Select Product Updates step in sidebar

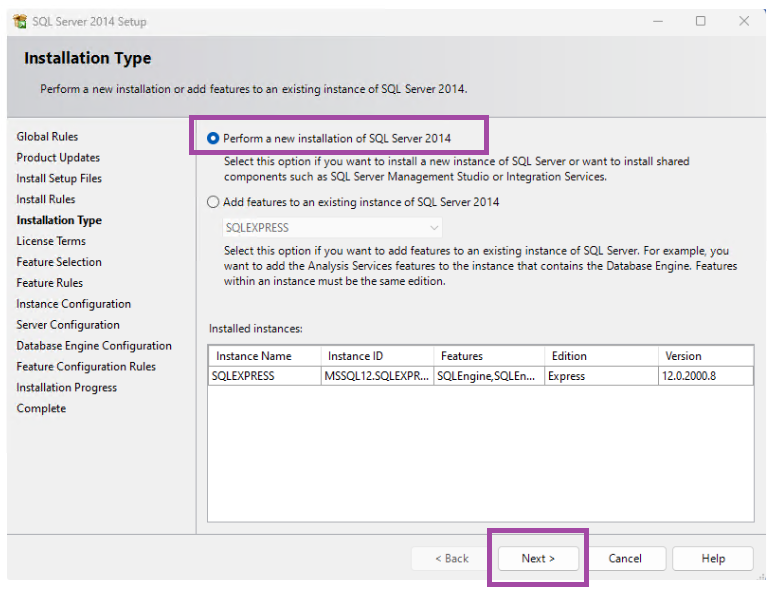[x=58, y=157]
